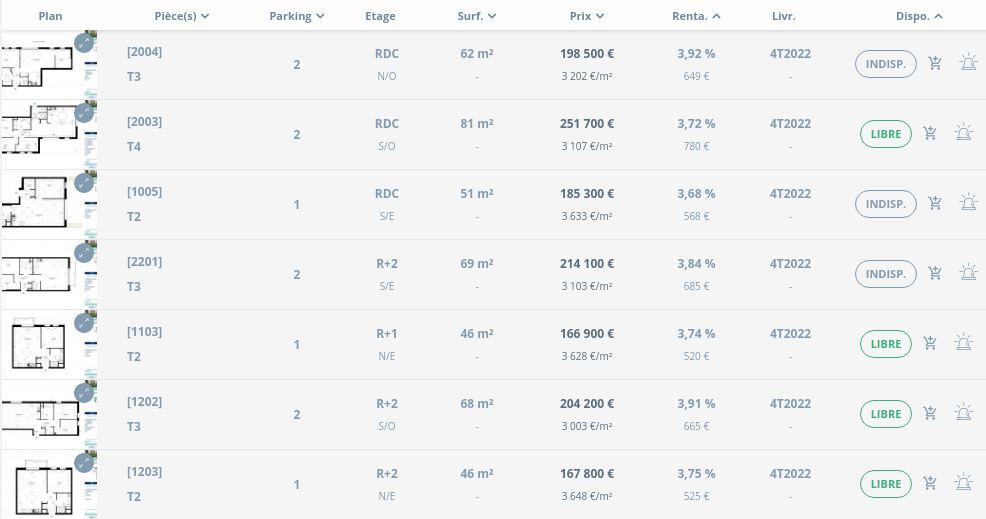986x519 pixels.
Task: Click alert siren icon for lot 2003
Action: click(x=963, y=134)
